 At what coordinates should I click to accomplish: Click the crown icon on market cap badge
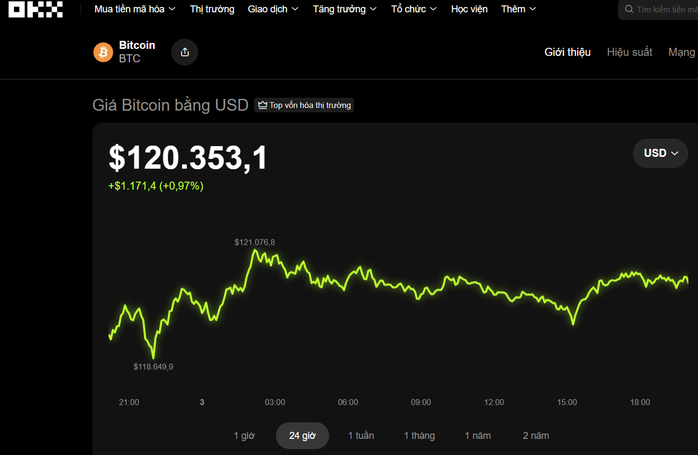(x=262, y=105)
